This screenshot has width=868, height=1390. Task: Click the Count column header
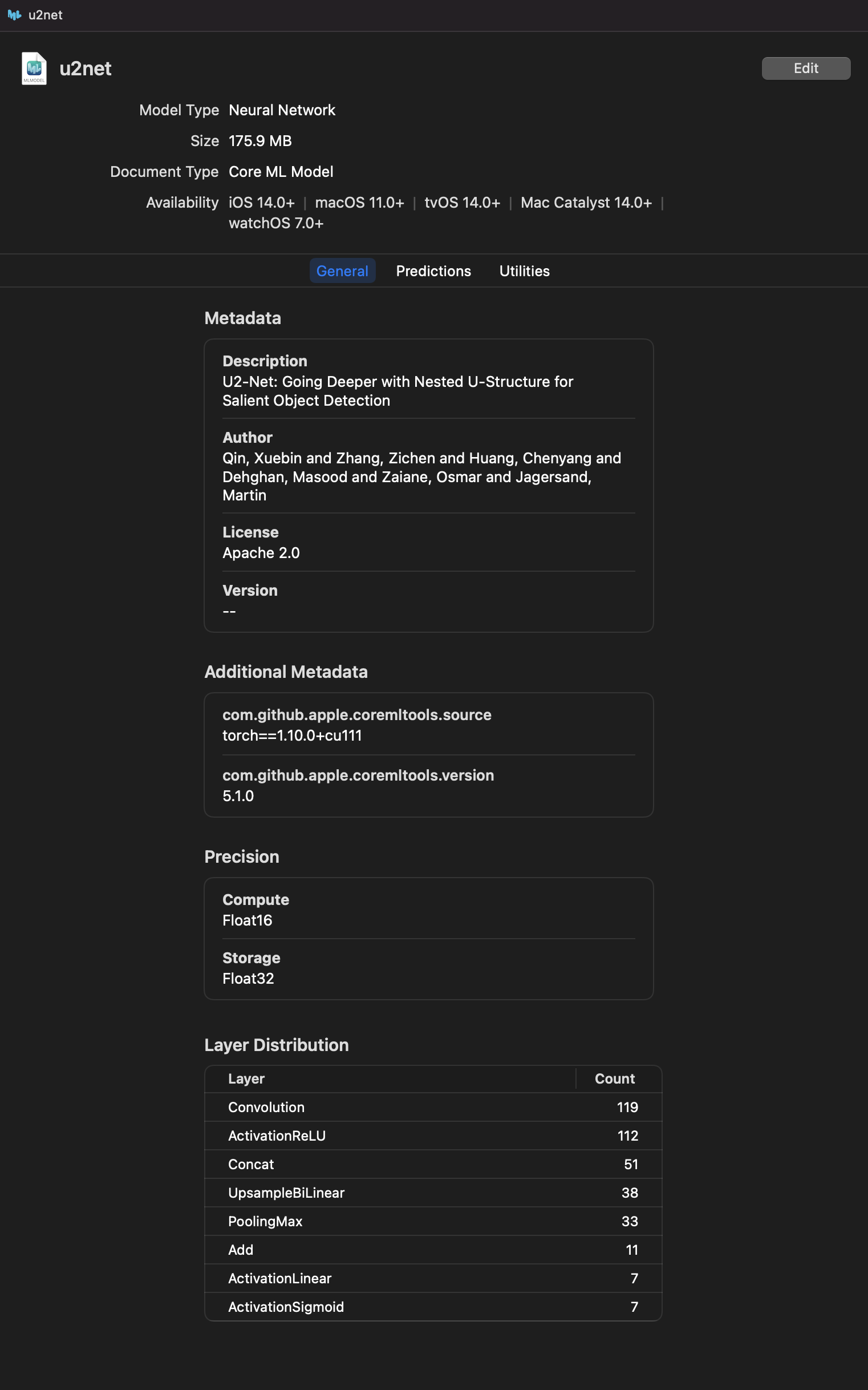(614, 1078)
